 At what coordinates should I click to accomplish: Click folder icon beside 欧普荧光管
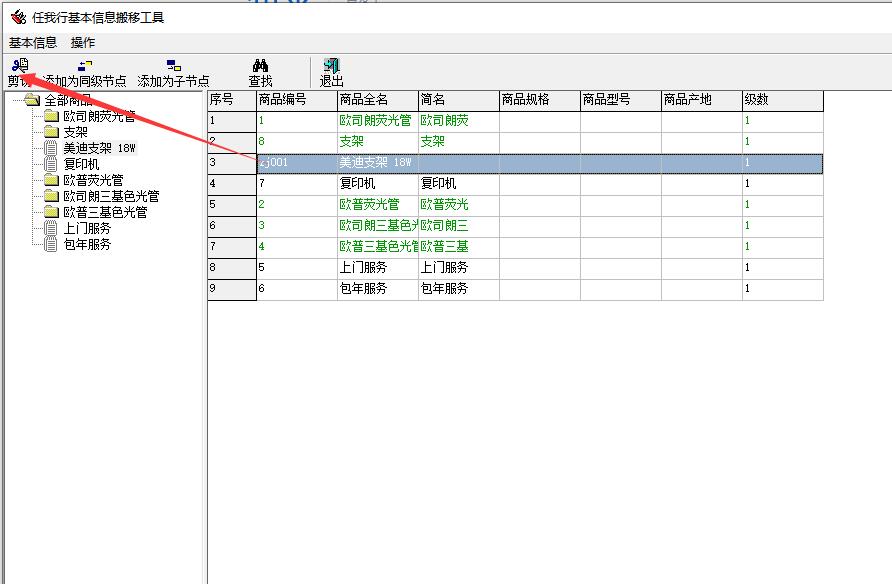[x=52, y=180]
